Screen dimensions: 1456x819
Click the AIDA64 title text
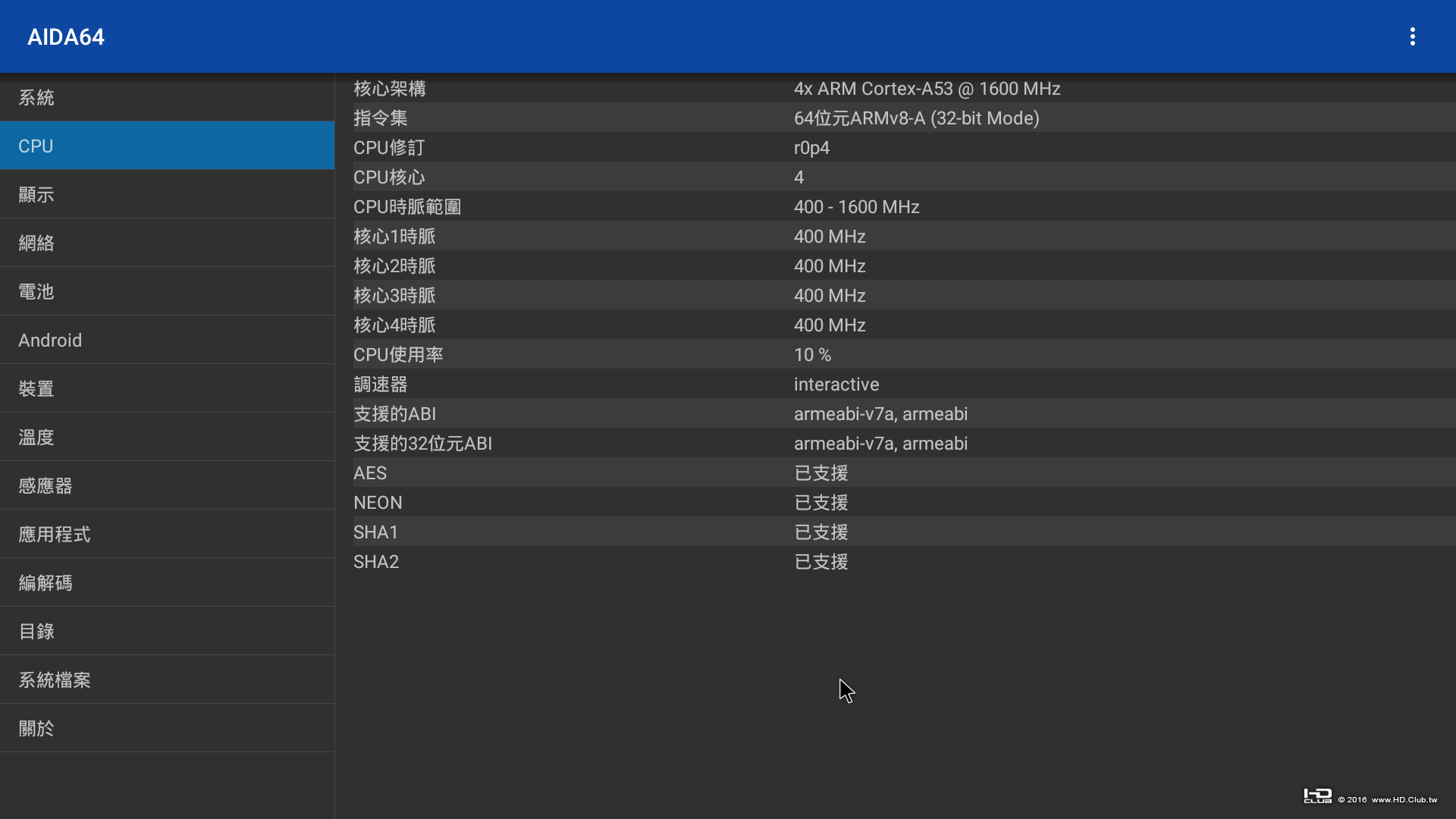pyautogui.click(x=66, y=37)
